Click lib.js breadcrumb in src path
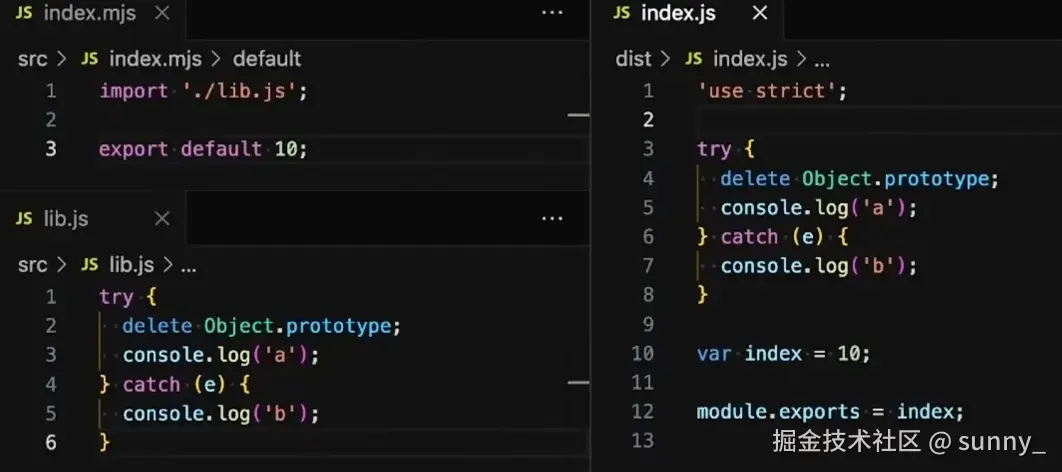Screen dimensions: 1062x472 (x=131, y=264)
